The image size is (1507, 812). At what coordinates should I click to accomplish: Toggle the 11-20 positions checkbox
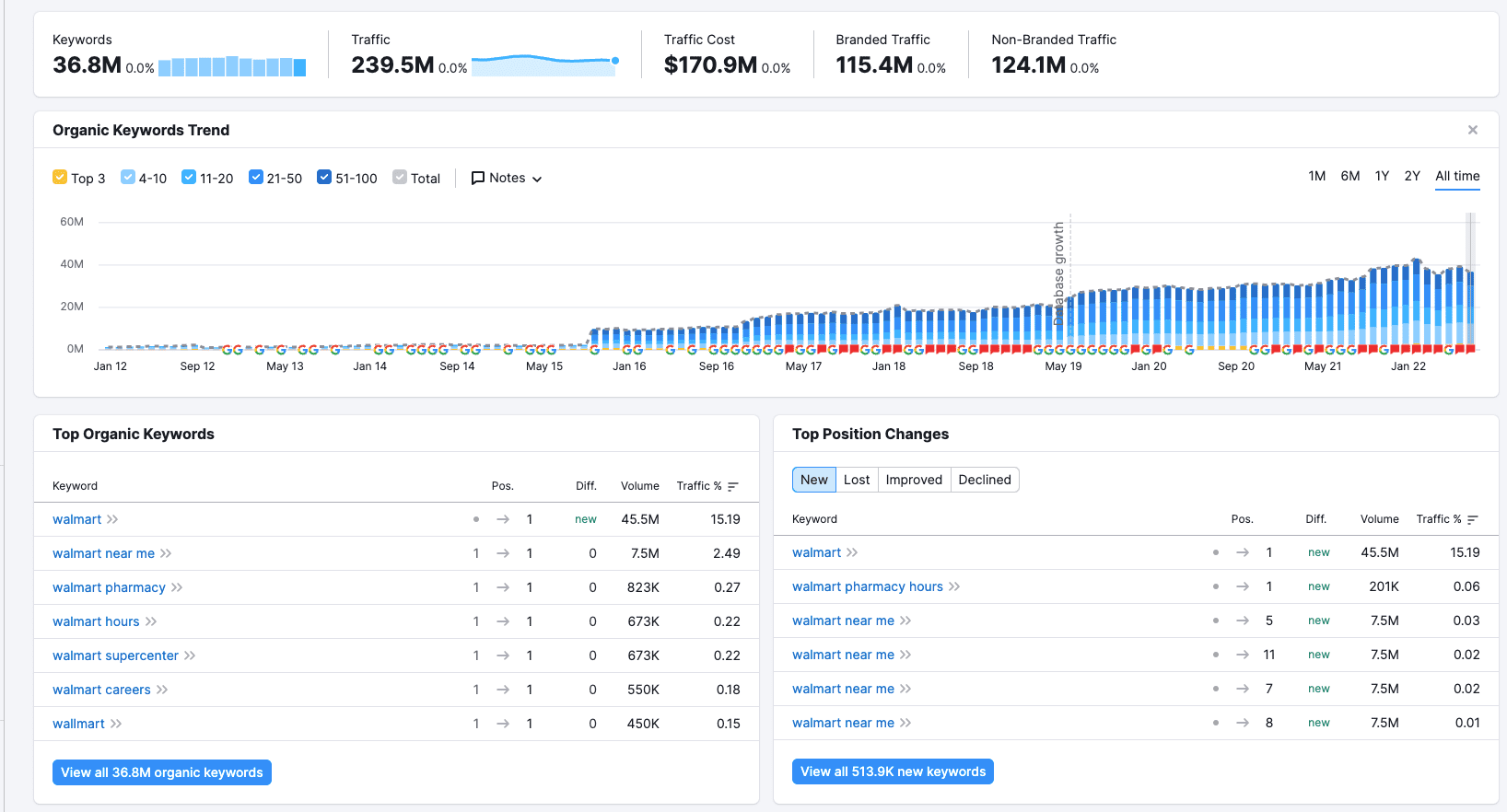click(x=189, y=177)
